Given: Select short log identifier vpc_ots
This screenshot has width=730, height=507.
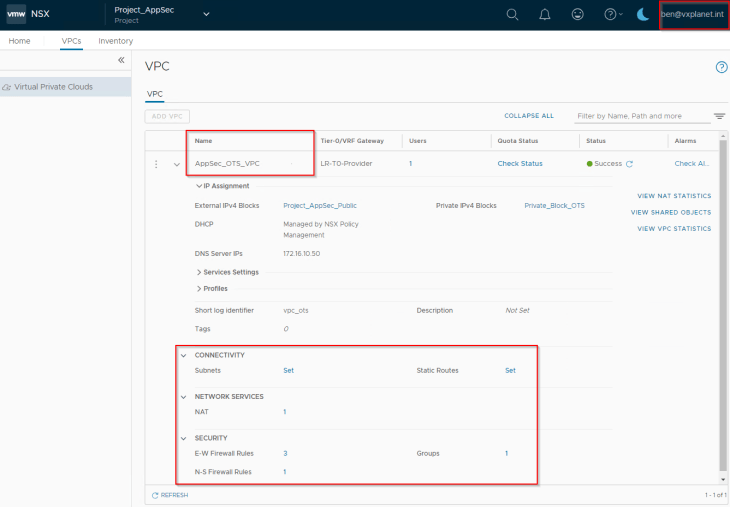Looking at the screenshot, I should (x=296, y=311).
